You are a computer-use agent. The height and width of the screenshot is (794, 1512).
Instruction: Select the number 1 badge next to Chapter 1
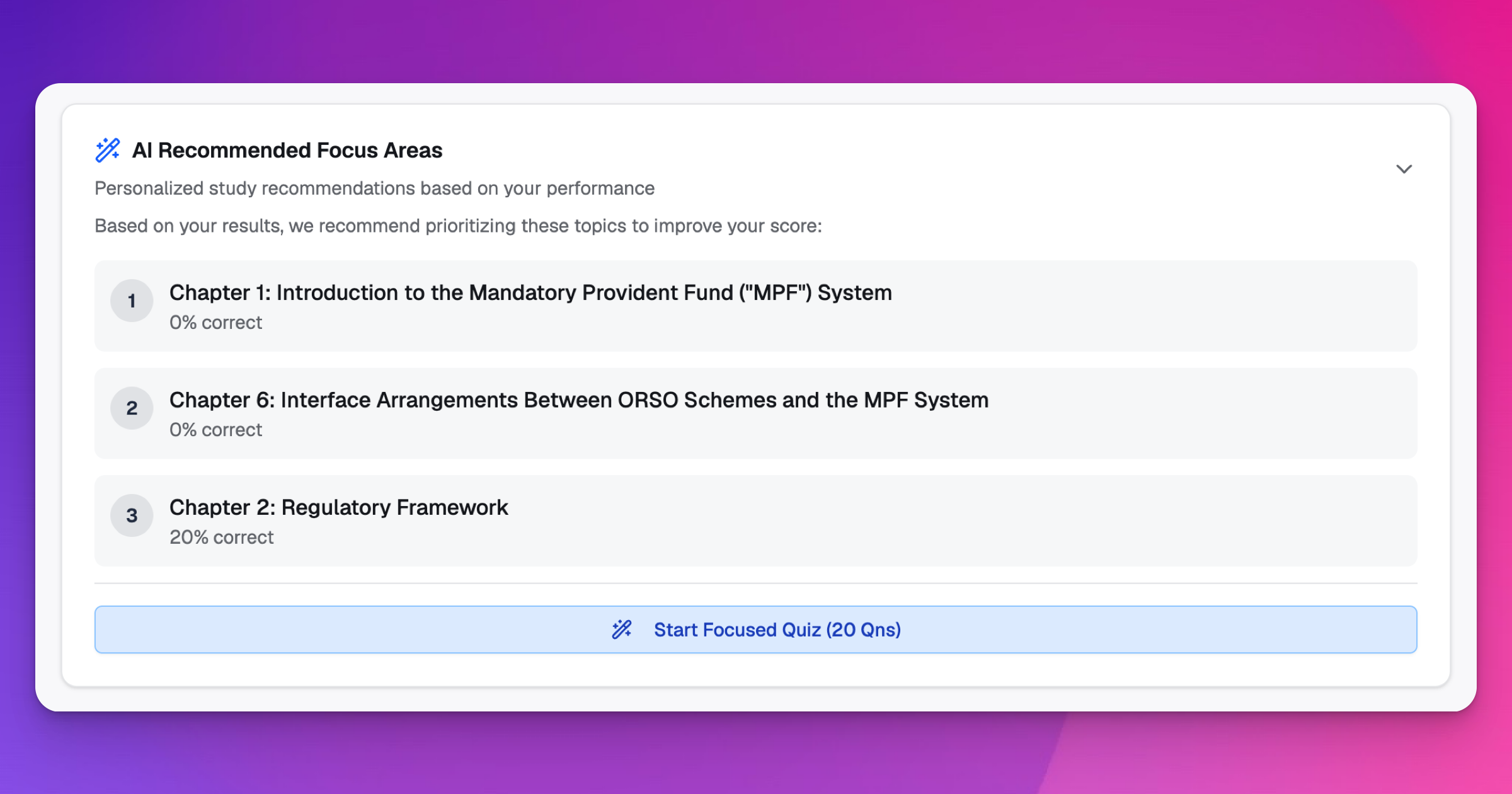pyautogui.click(x=132, y=301)
